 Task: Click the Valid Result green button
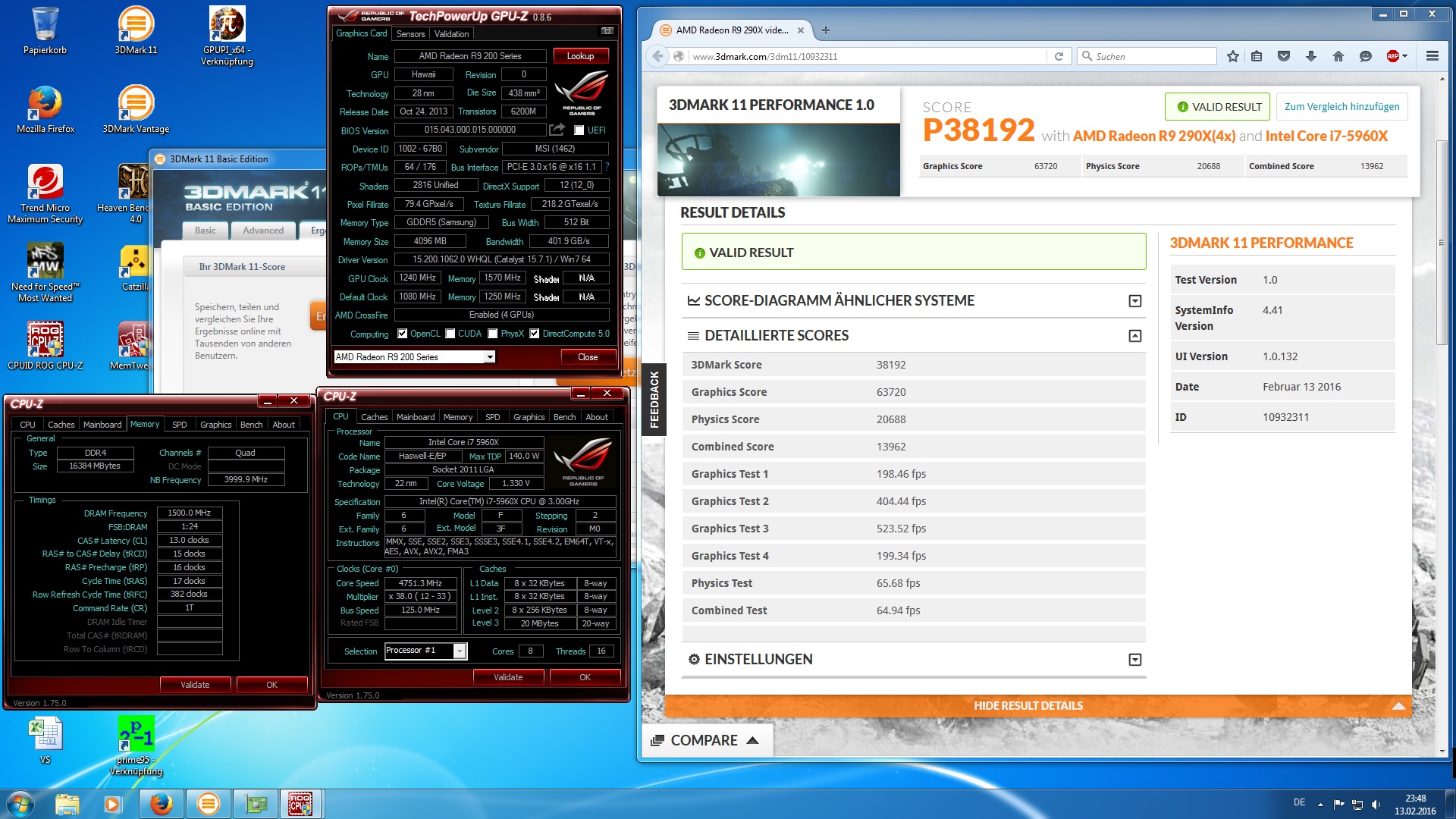pos(1218,107)
